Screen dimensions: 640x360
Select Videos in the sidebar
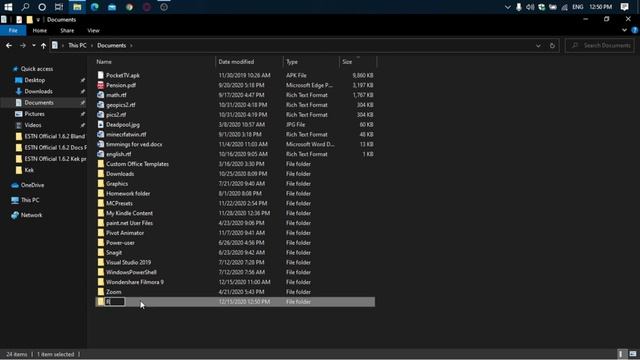tap(33, 125)
